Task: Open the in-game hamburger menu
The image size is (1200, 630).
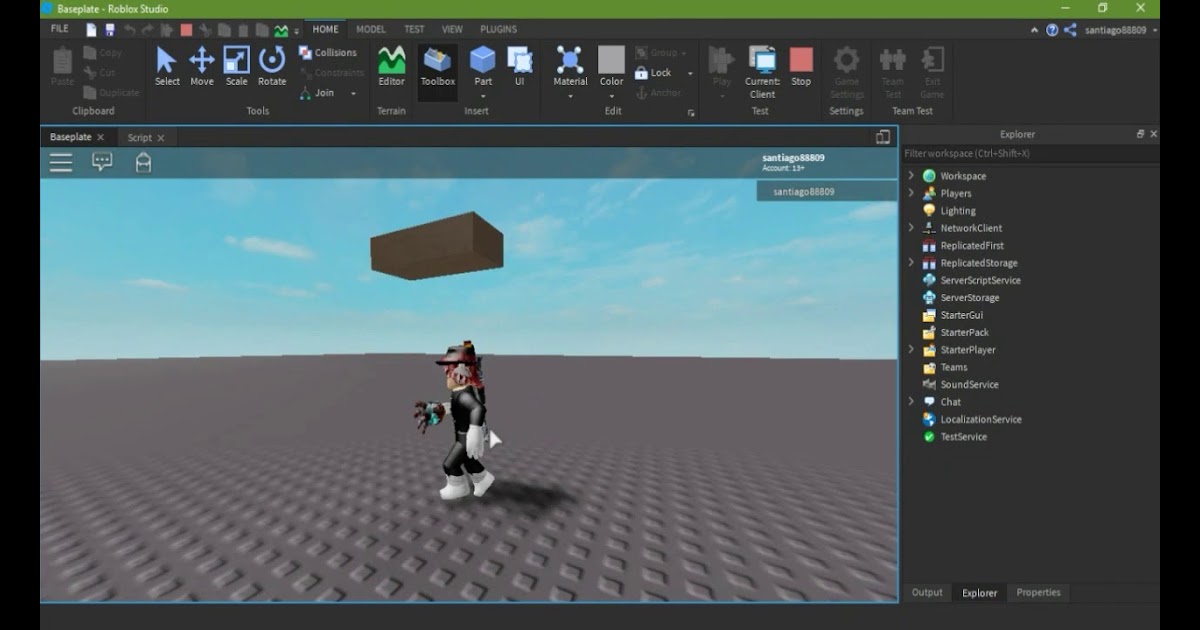Action: click(x=61, y=162)
